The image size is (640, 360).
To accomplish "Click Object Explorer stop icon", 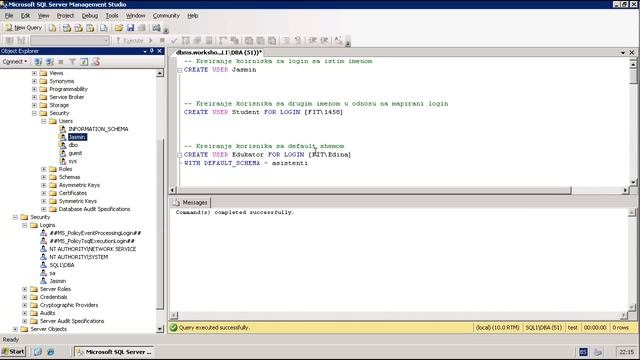I will [61, 62].
